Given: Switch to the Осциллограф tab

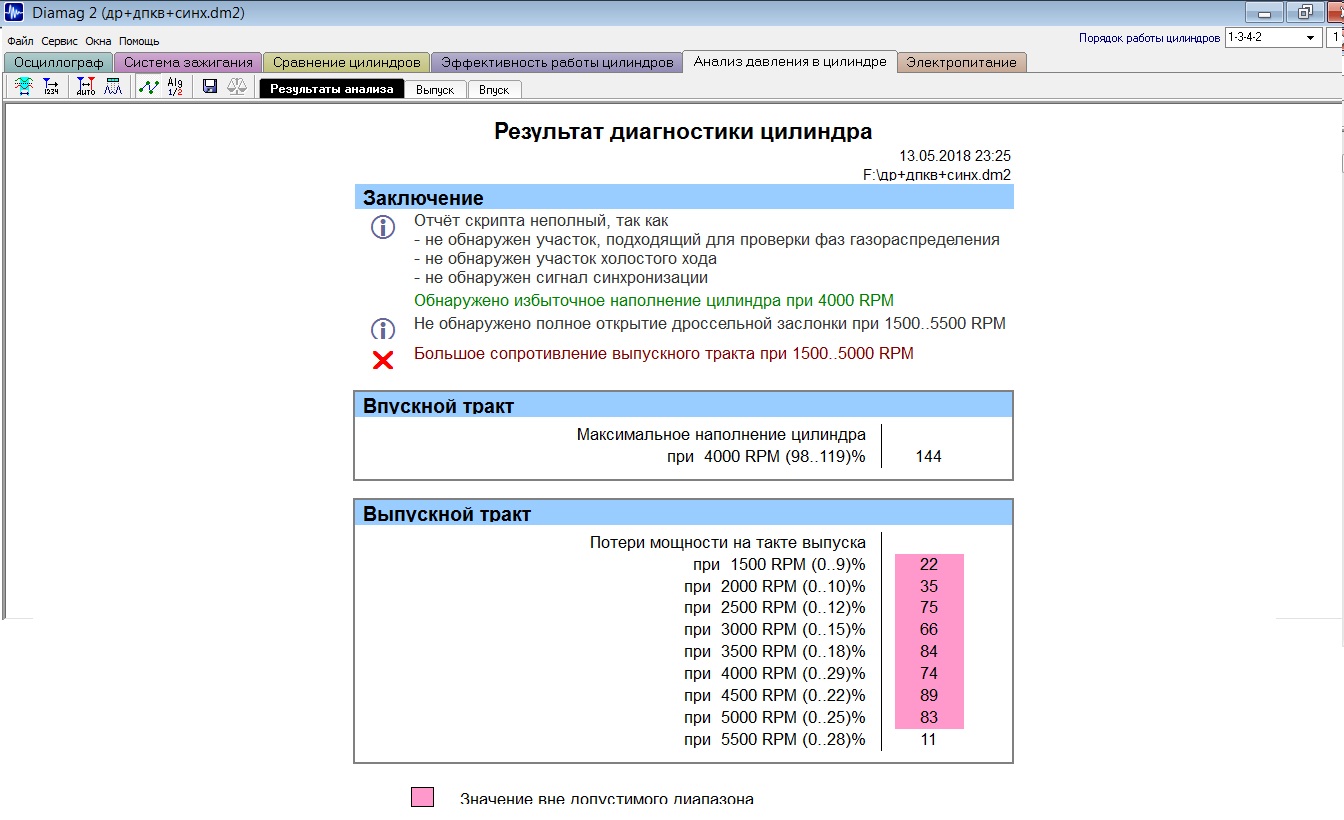Looking at the screenshot, I should (58, 62).
